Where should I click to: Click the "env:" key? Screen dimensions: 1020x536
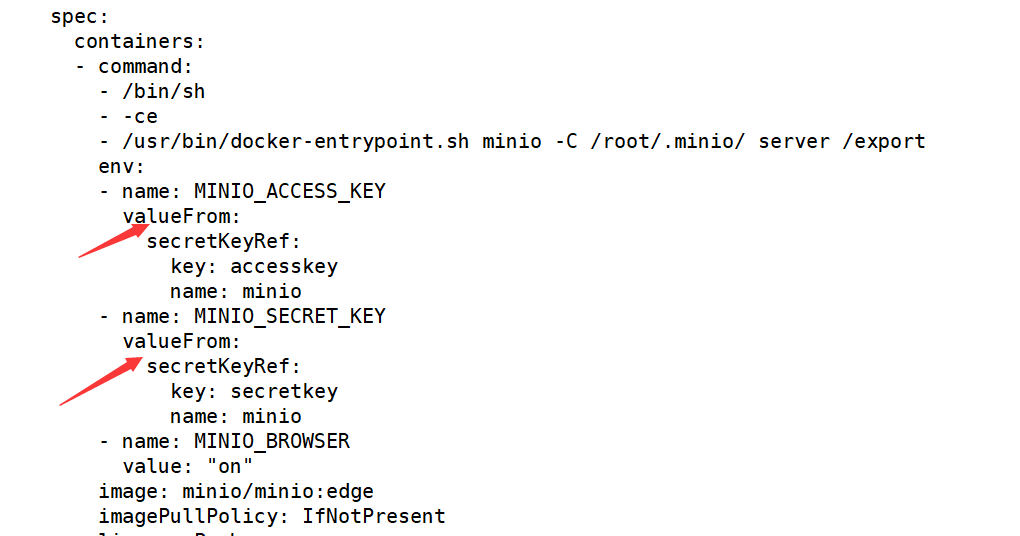tap(121, 166)
